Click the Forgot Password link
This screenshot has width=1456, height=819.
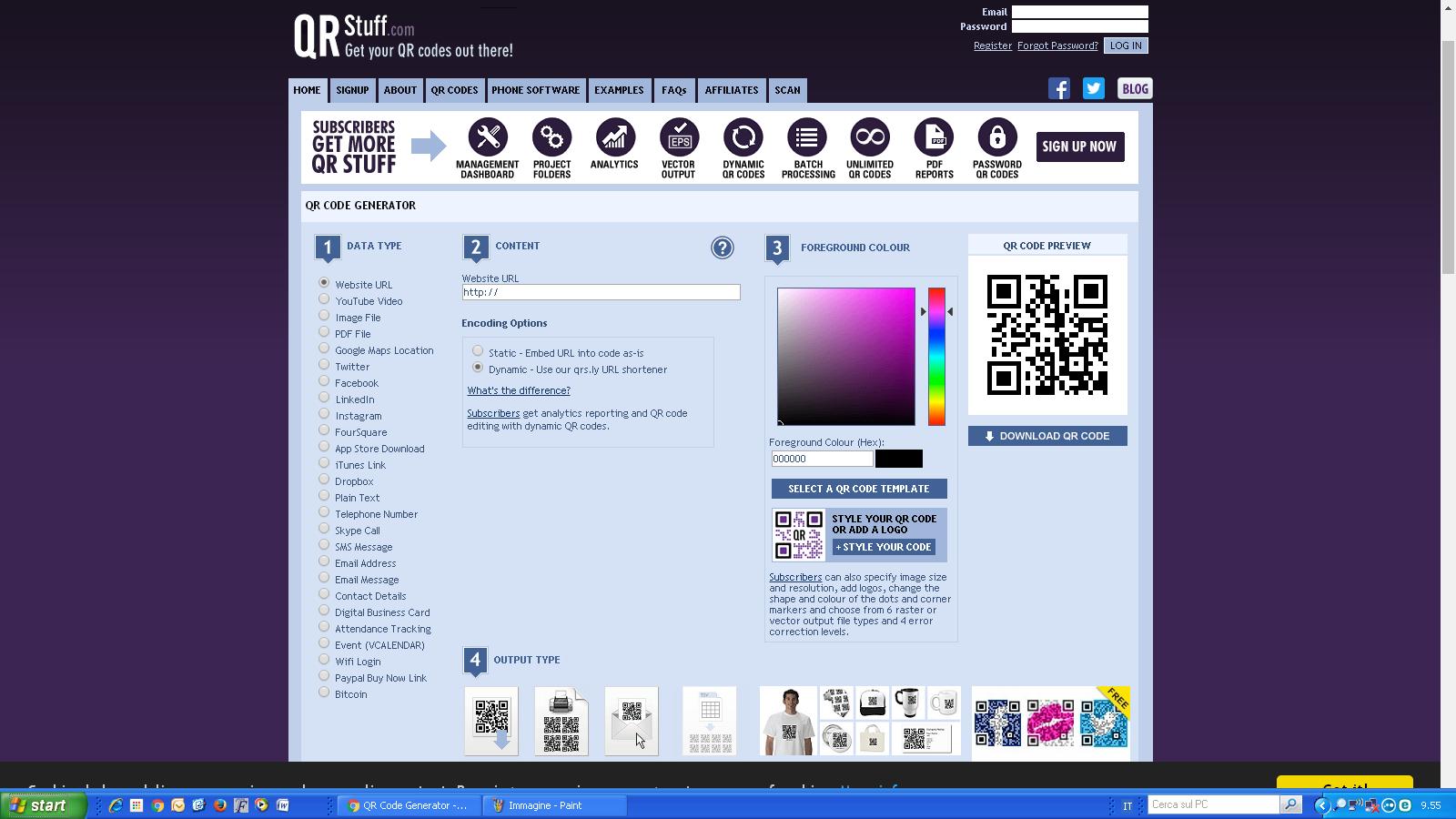(1057, 45)
